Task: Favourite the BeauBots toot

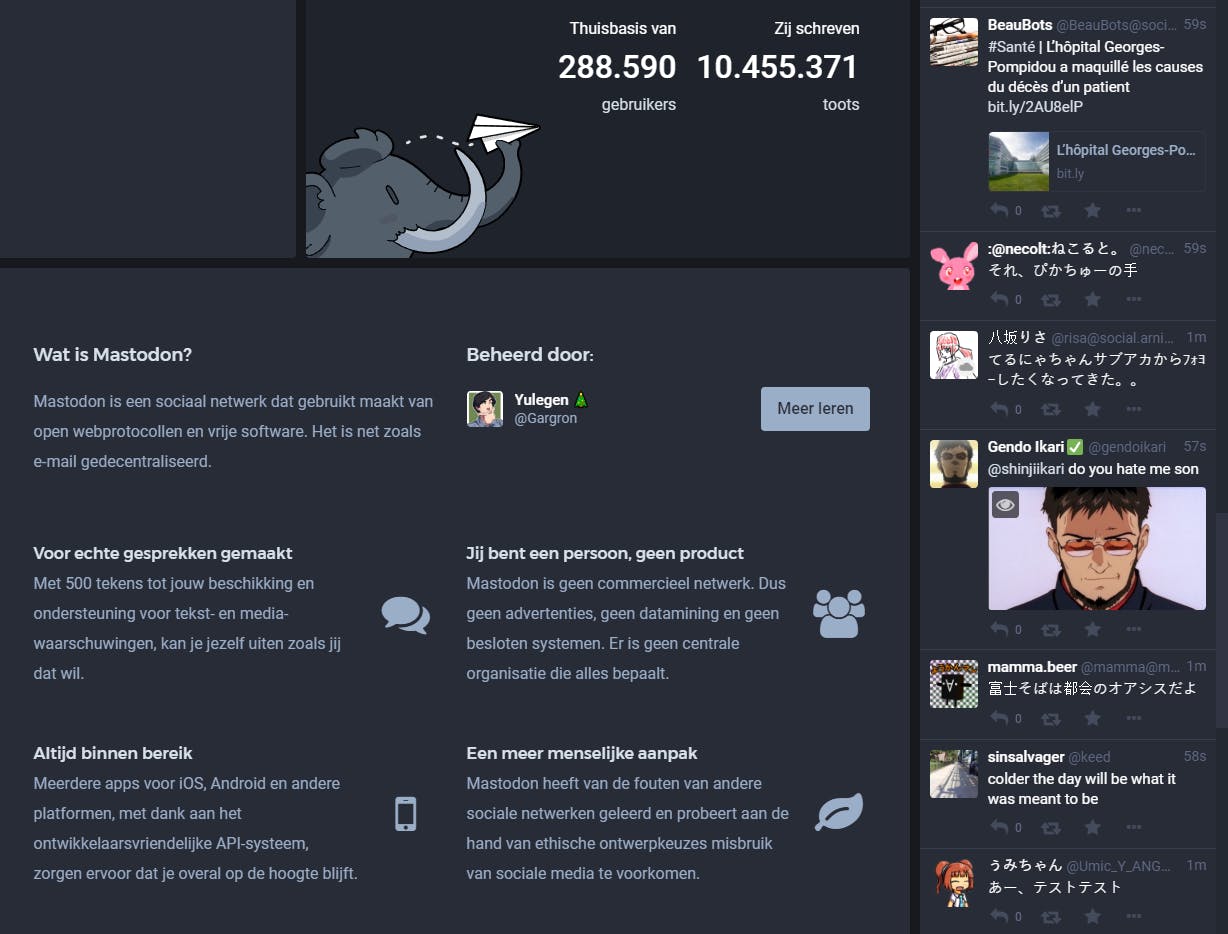Action: (x=1092, y=210)
